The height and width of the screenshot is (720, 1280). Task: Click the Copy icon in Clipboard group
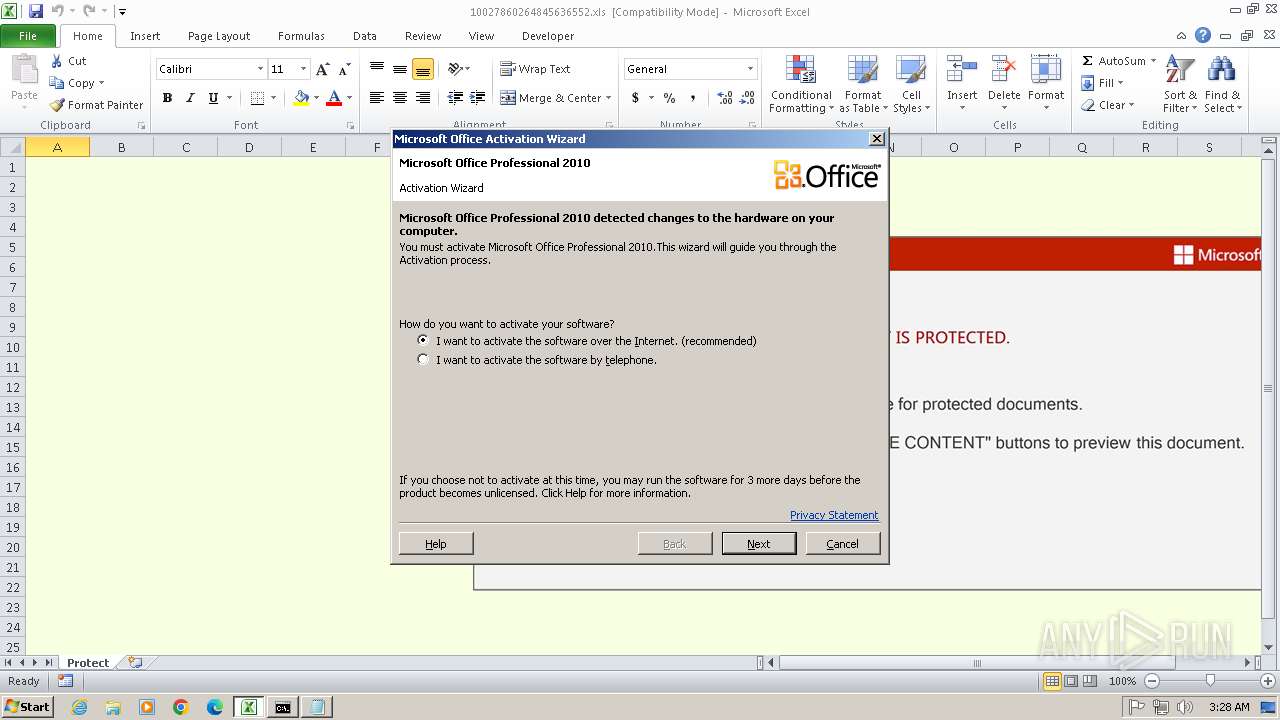pos(57,83)
